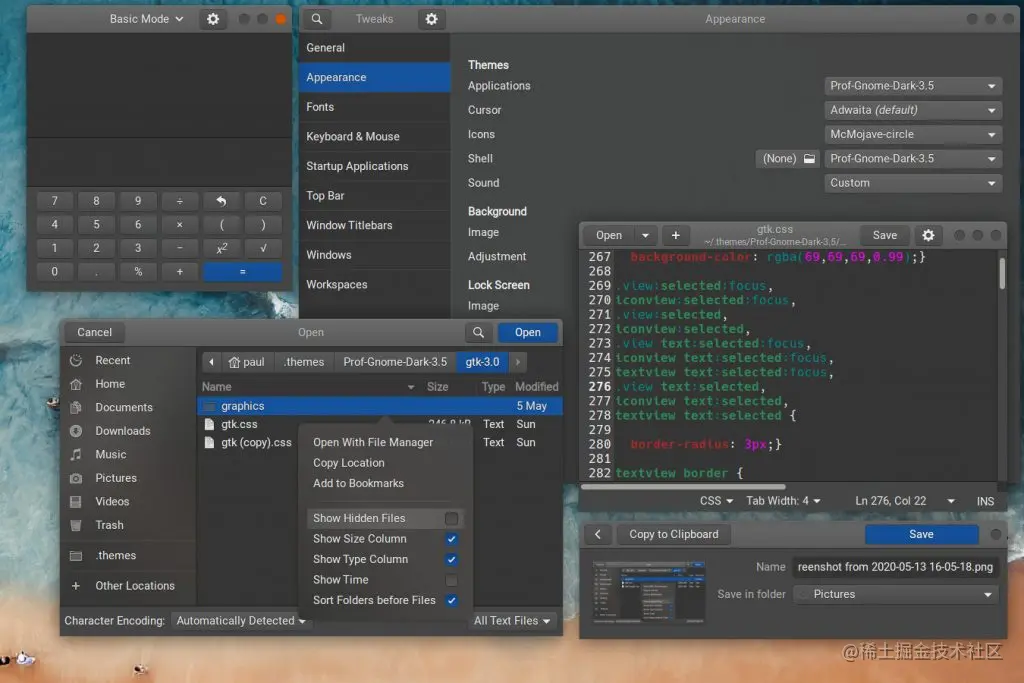Open the Icons theme dropdown

[x=912, y=135]
